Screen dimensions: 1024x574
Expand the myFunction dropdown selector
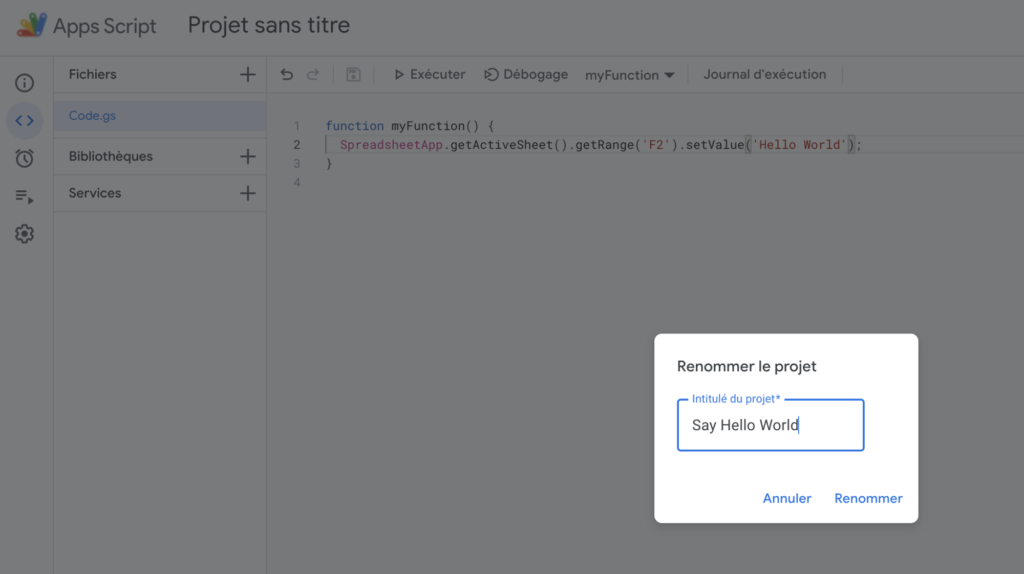[629, 75]
